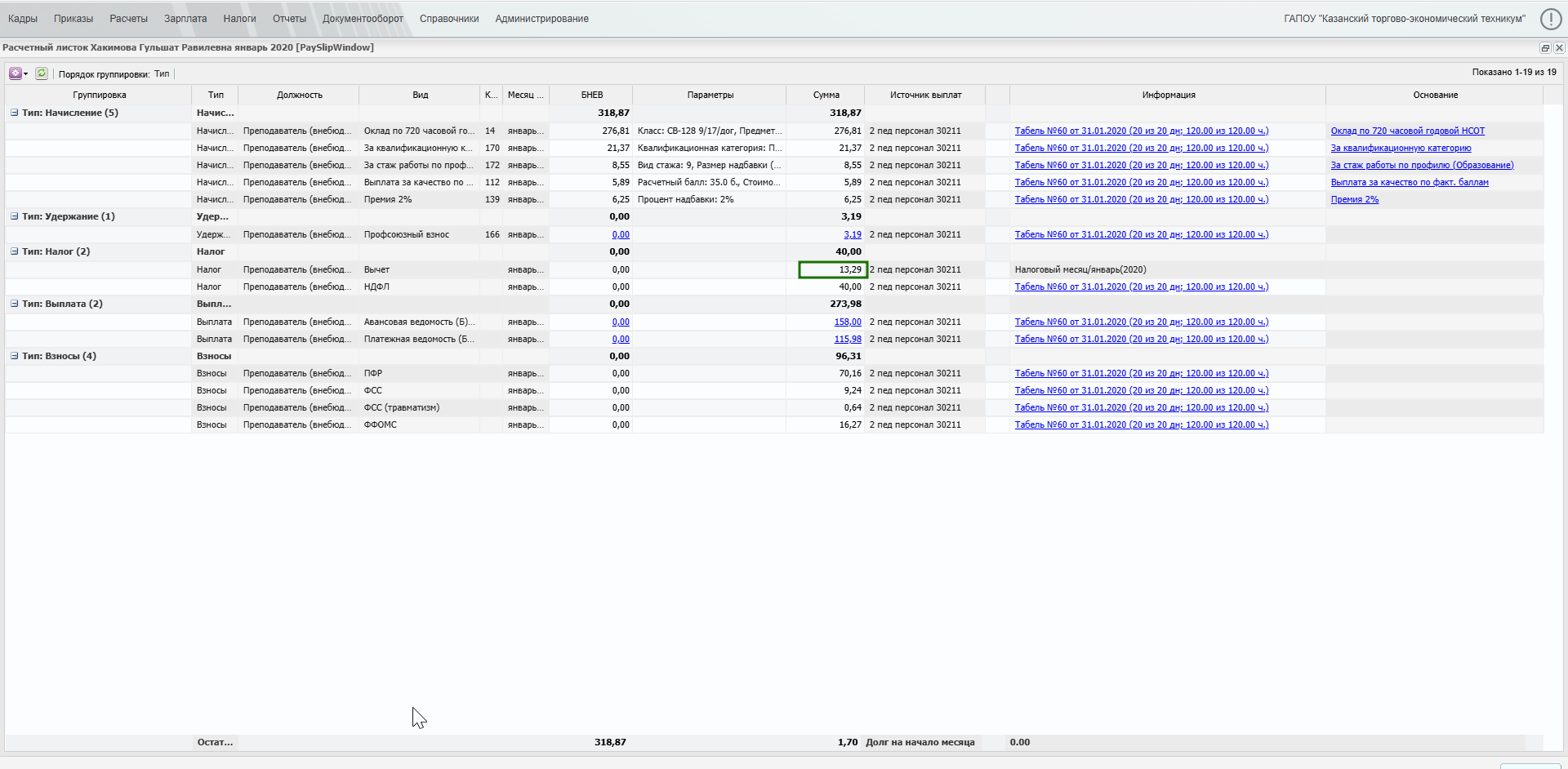This screenshot has width=1568, height=769.
Task: Select the 'ФСС (травматизм)' cell
Action: [420, 407]
